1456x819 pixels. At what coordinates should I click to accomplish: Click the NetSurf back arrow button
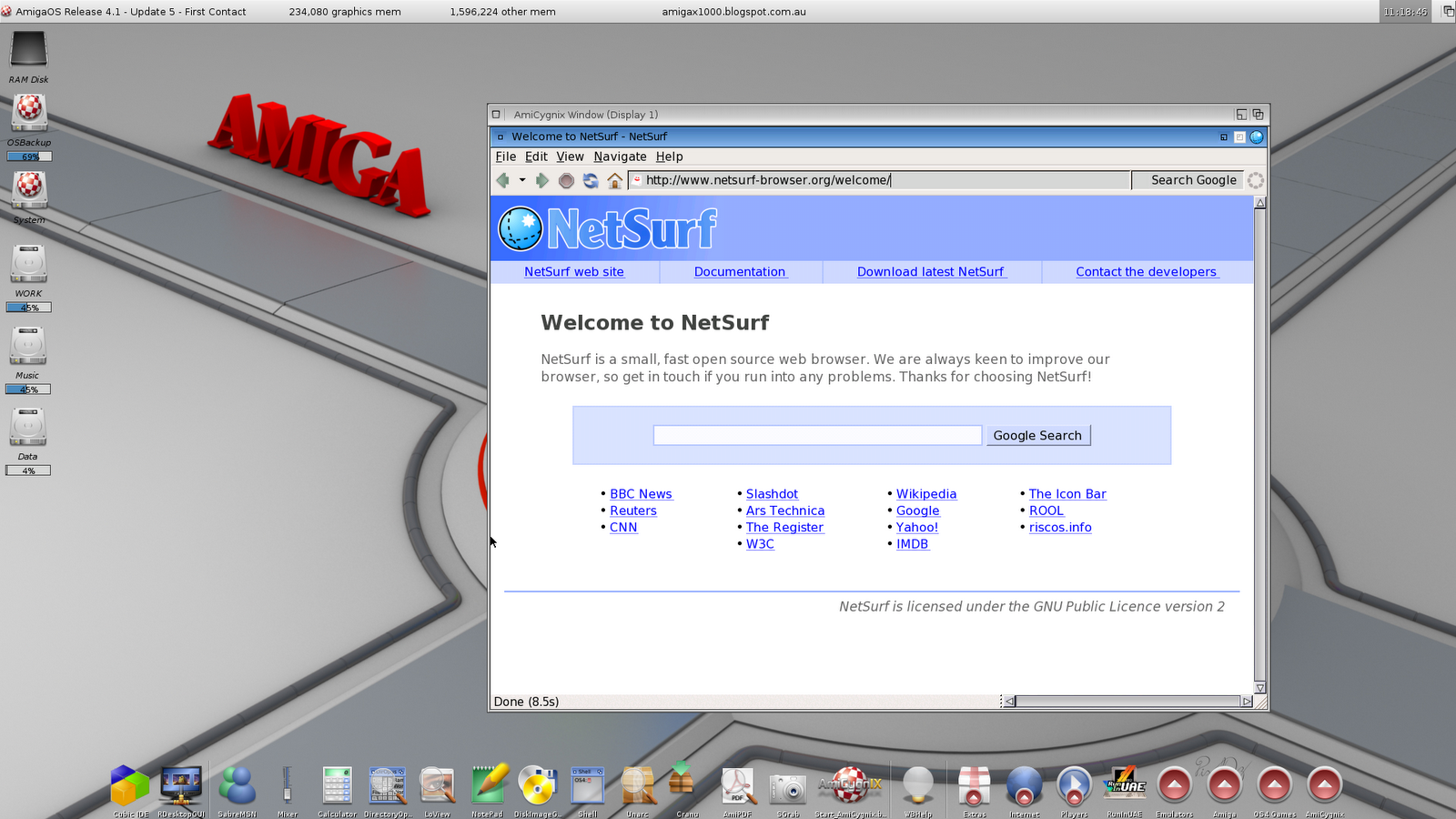[502, 180]
